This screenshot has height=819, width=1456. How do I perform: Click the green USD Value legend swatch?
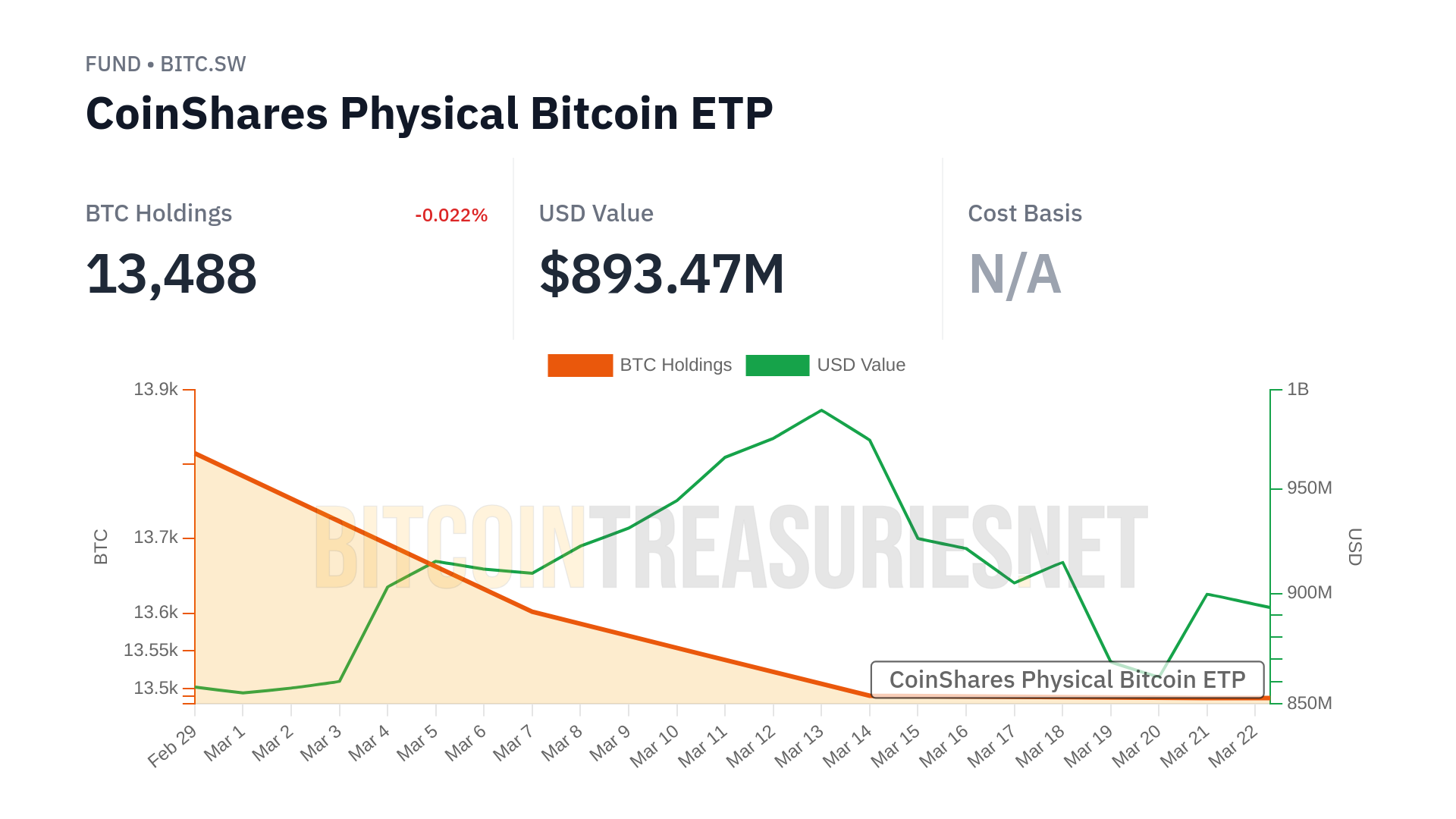[777, 366]
